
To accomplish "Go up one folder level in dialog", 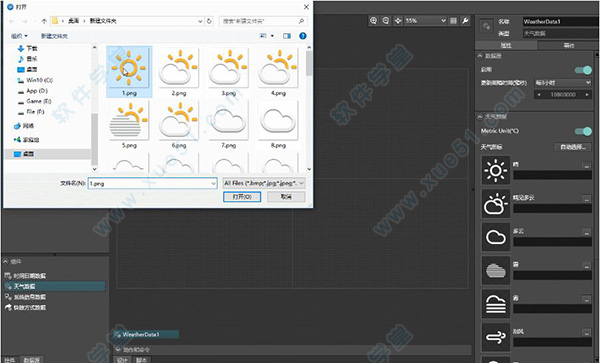I will tap(44, 21).
